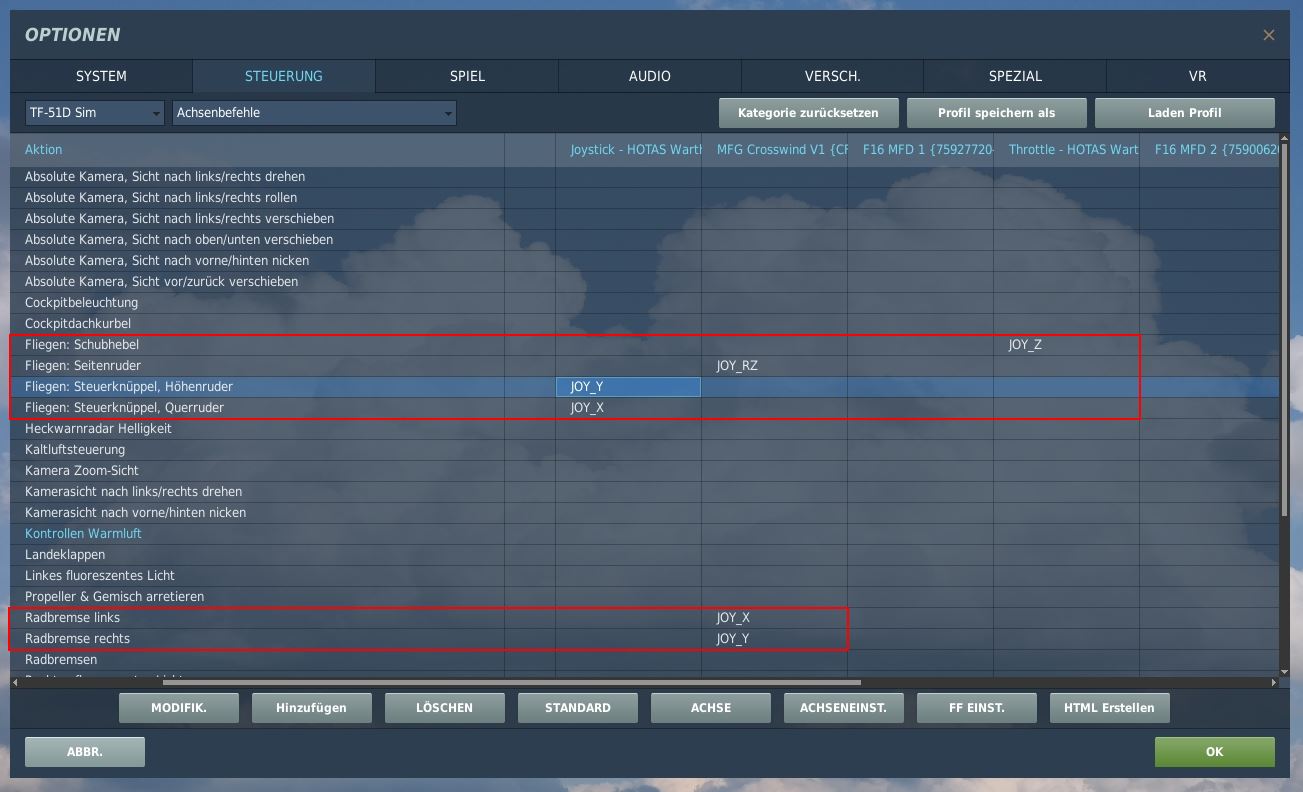
Task: Select JOY_Z binding for Schubhebel
Action: [1025, 345]
